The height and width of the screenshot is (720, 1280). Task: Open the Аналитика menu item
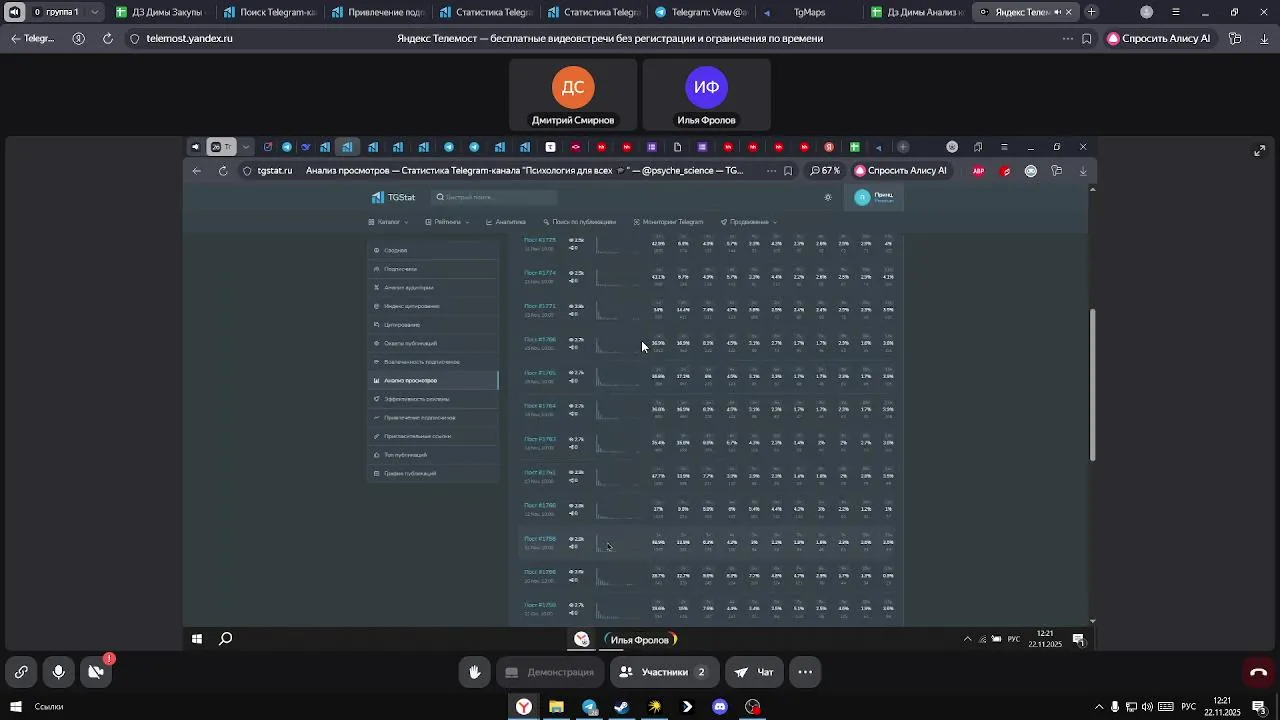coord(506,222)
